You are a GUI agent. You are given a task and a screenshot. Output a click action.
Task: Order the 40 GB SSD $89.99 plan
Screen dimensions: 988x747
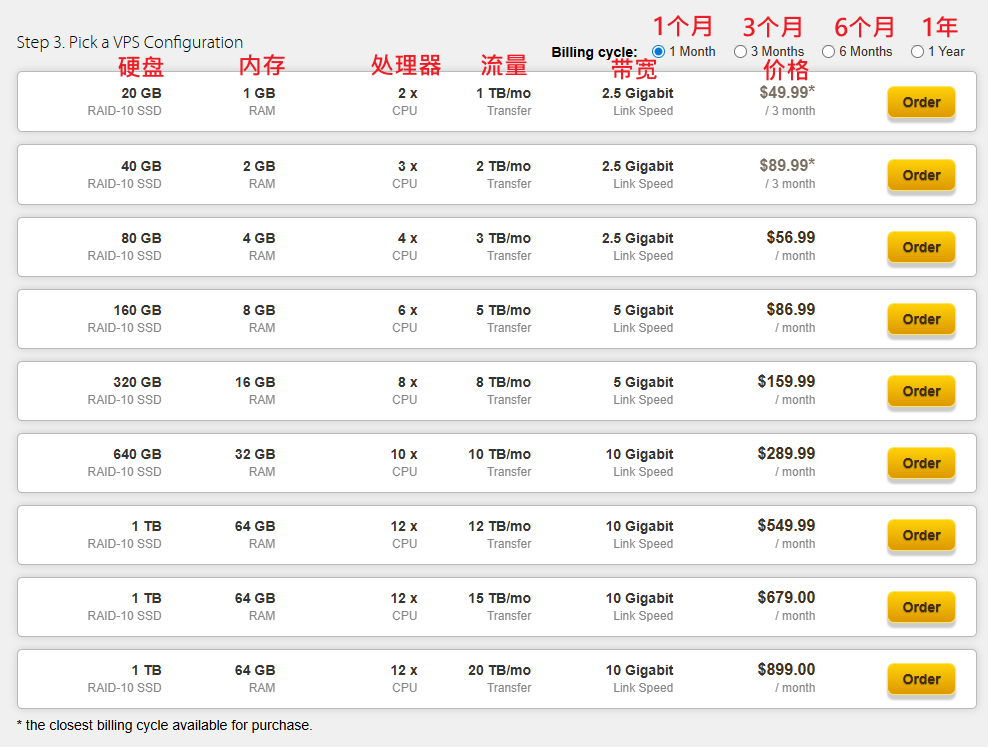pyautogui.click(x=920, y=175)
